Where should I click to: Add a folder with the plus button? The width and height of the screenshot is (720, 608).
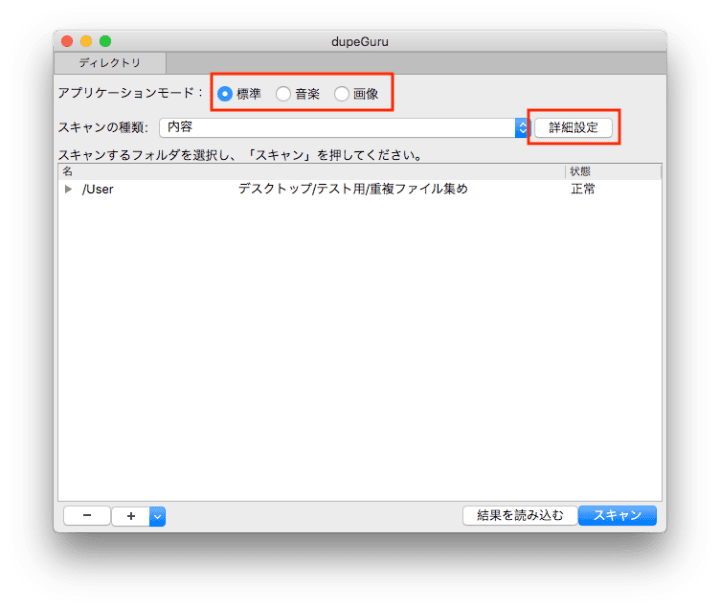[131, 516]
